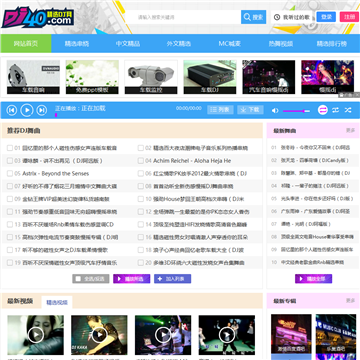Open the 车载DJ black box ad thumbnail
This screenshot has width=360, height=360.
pos(210,77)
